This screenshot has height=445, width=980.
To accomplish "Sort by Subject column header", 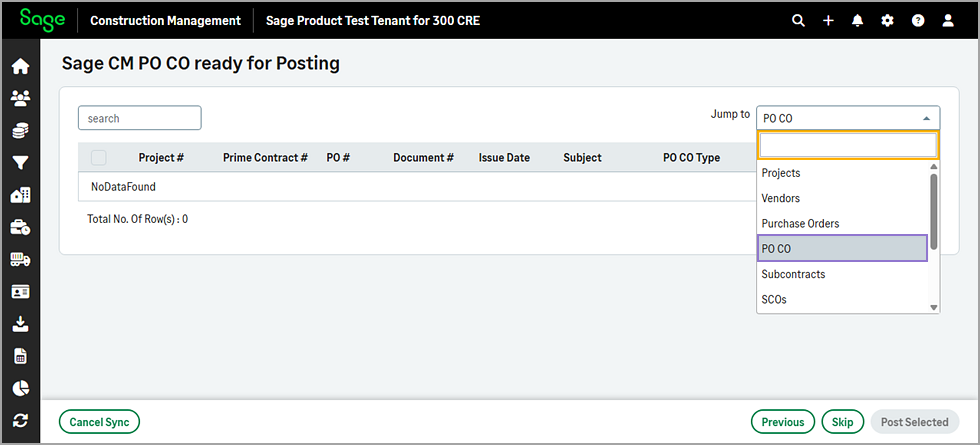I will click(x=582, y=158).
